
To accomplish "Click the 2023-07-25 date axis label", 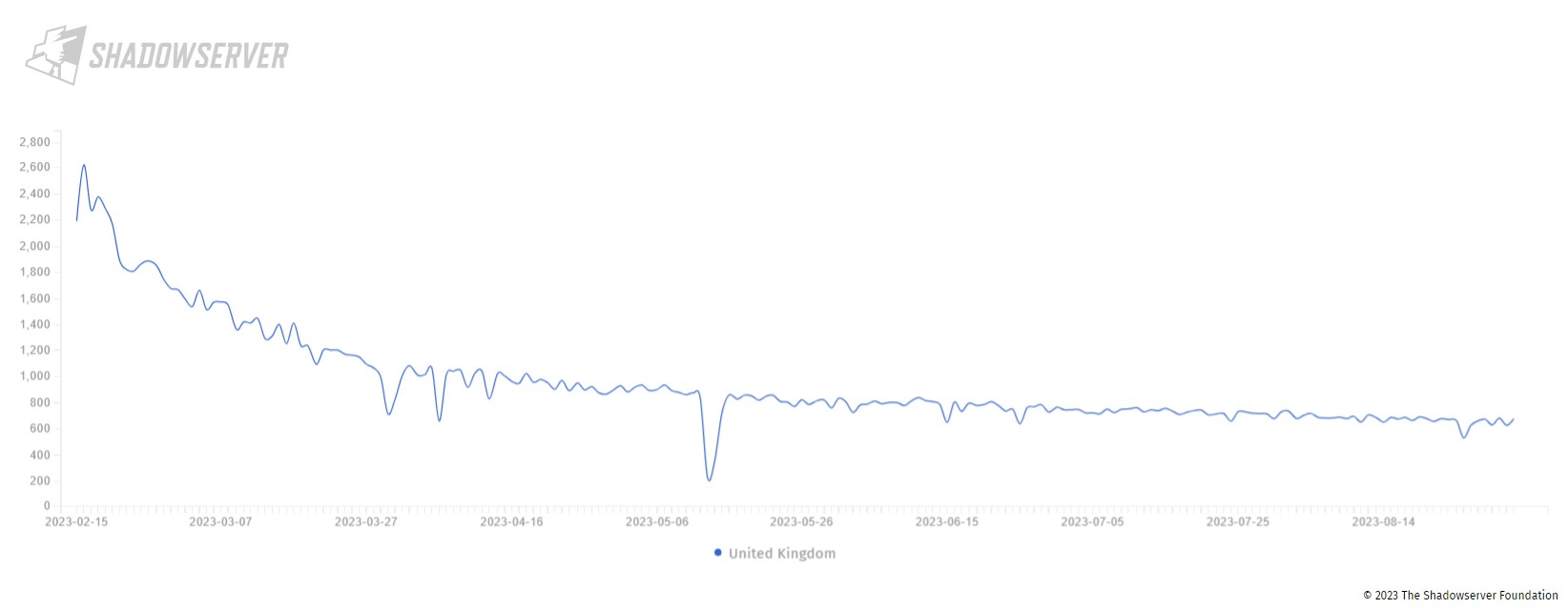I will [1237, 522].
